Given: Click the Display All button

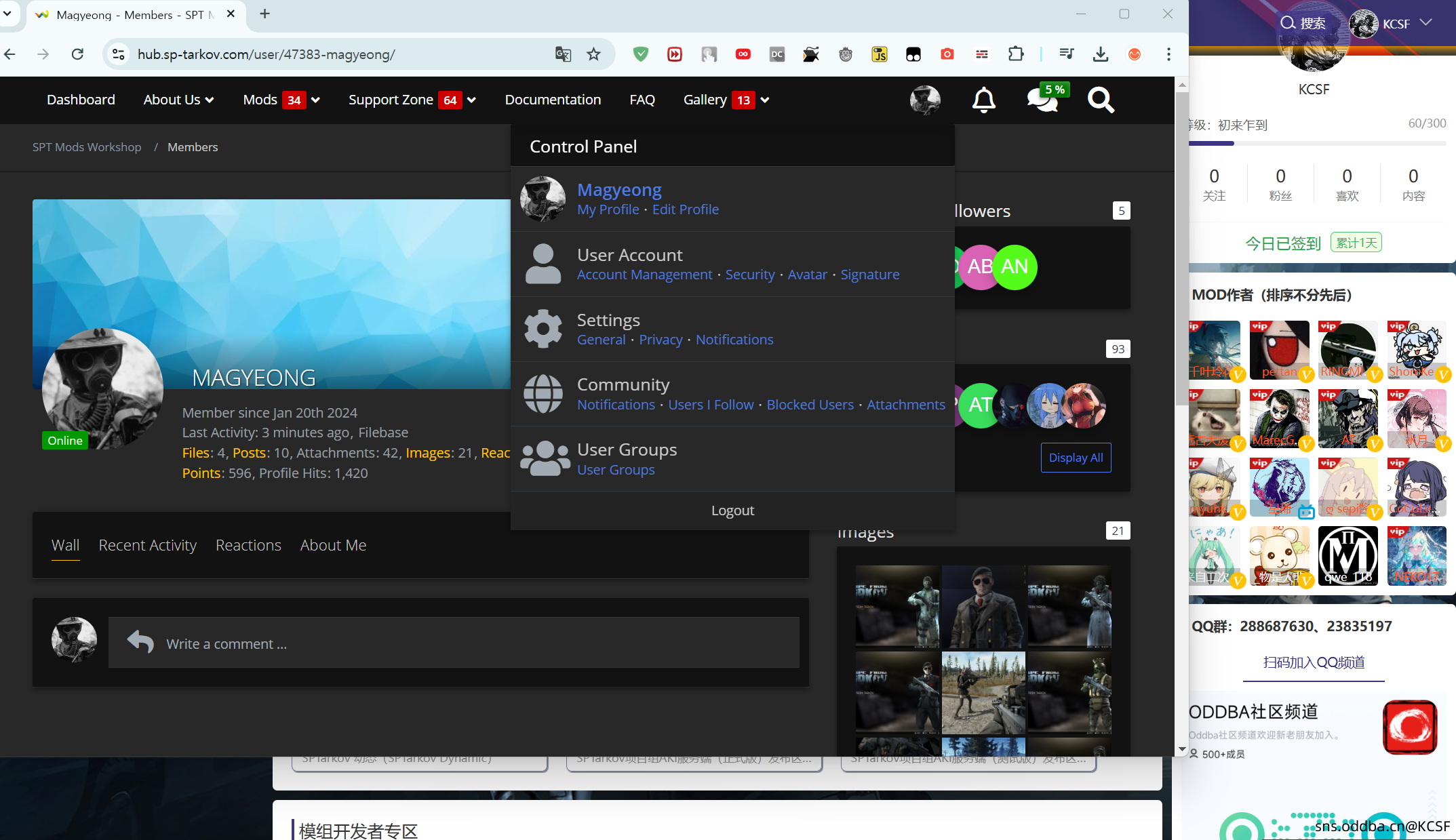Looking at the screenshot, I should pyautogui.click(x=1076, y=458).
